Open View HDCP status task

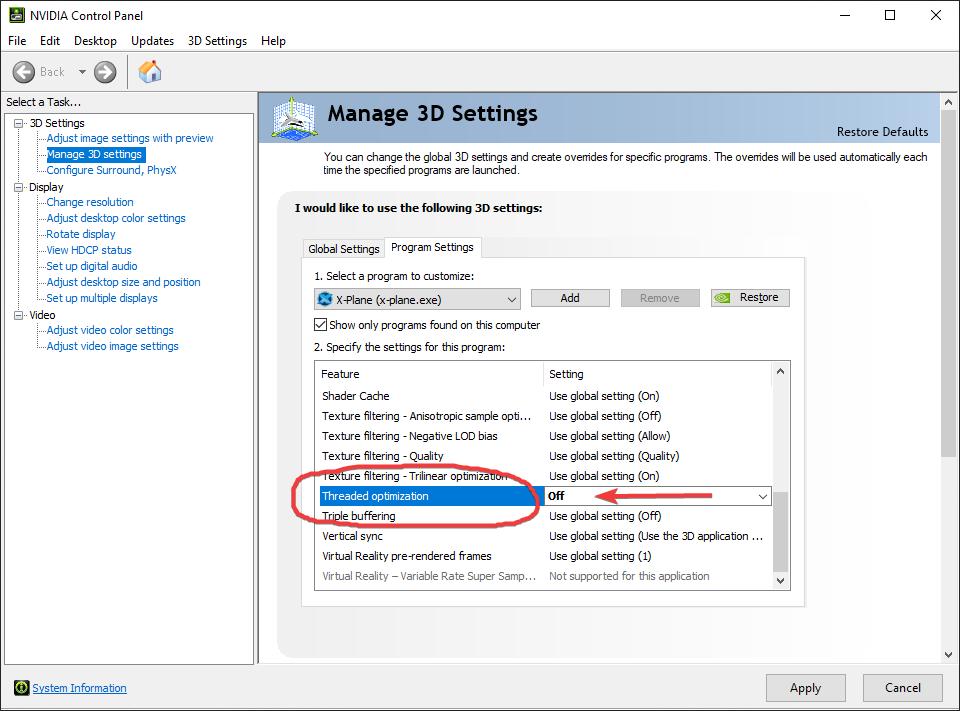89,250
